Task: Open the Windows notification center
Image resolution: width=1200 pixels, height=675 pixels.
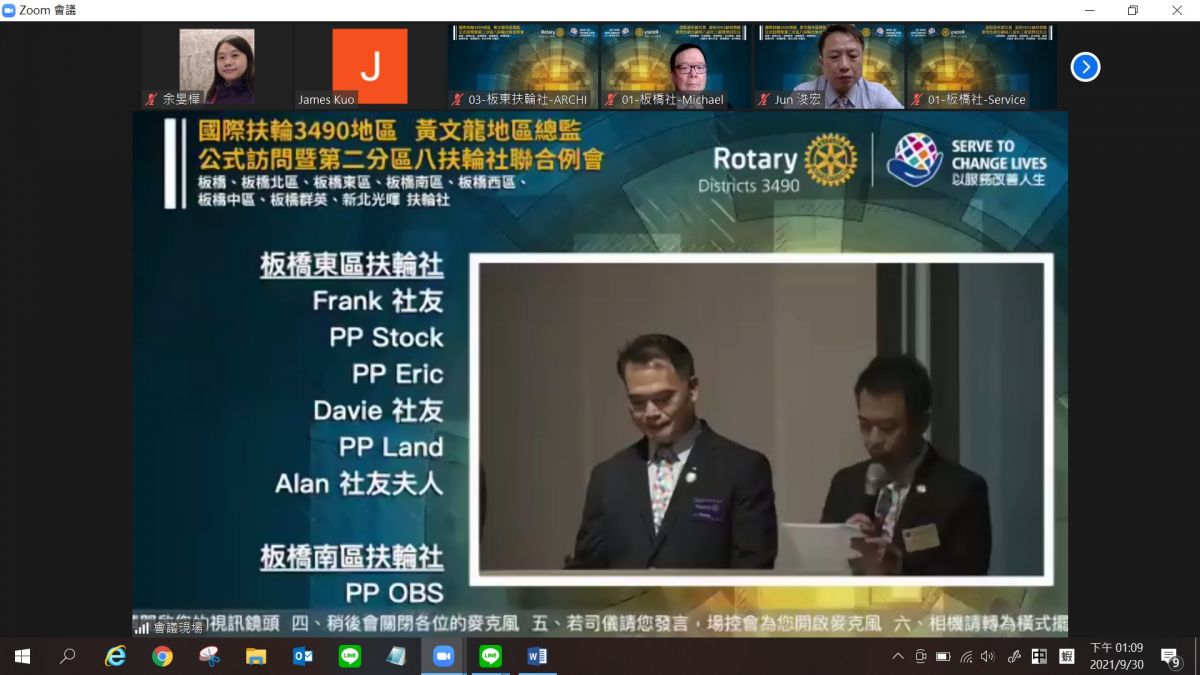Action: (x=1170, y=657)
